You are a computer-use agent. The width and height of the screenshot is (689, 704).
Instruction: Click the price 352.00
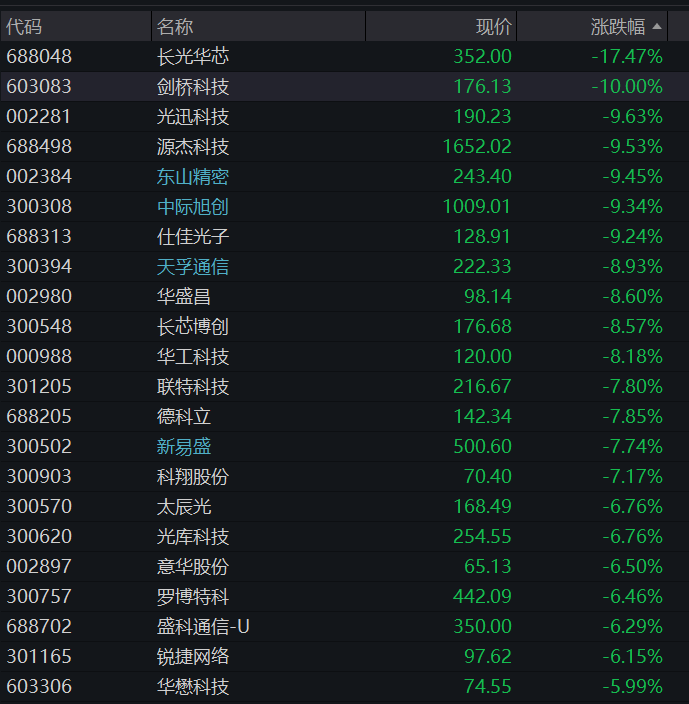point(483,57)
